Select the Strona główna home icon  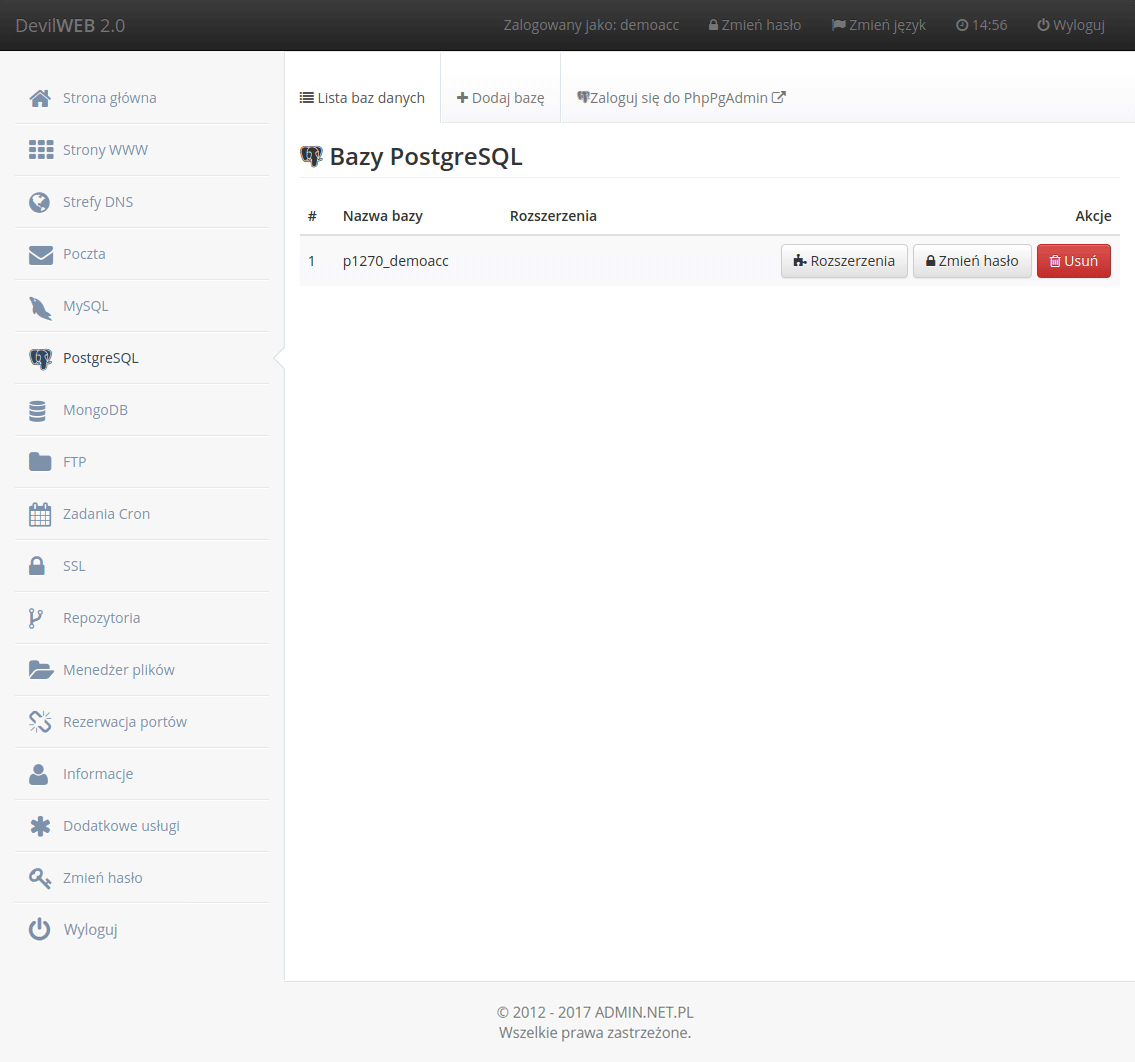[40, 97]
